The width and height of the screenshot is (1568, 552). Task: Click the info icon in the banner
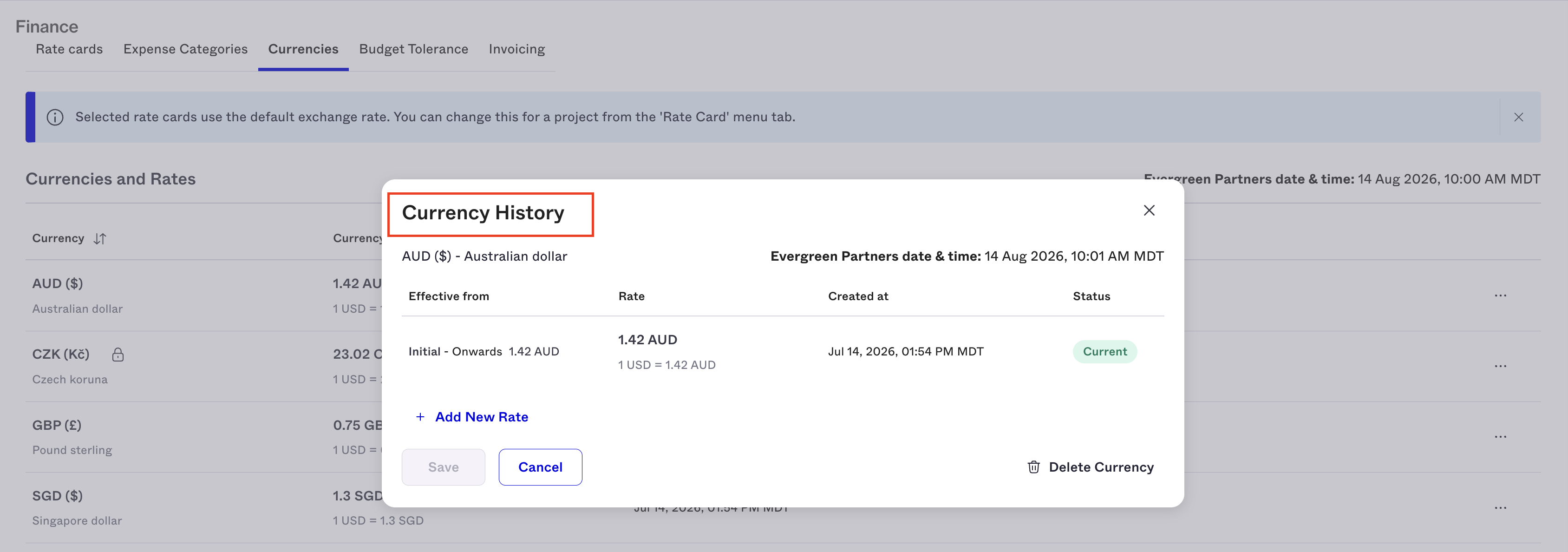(x=55, y=117)
